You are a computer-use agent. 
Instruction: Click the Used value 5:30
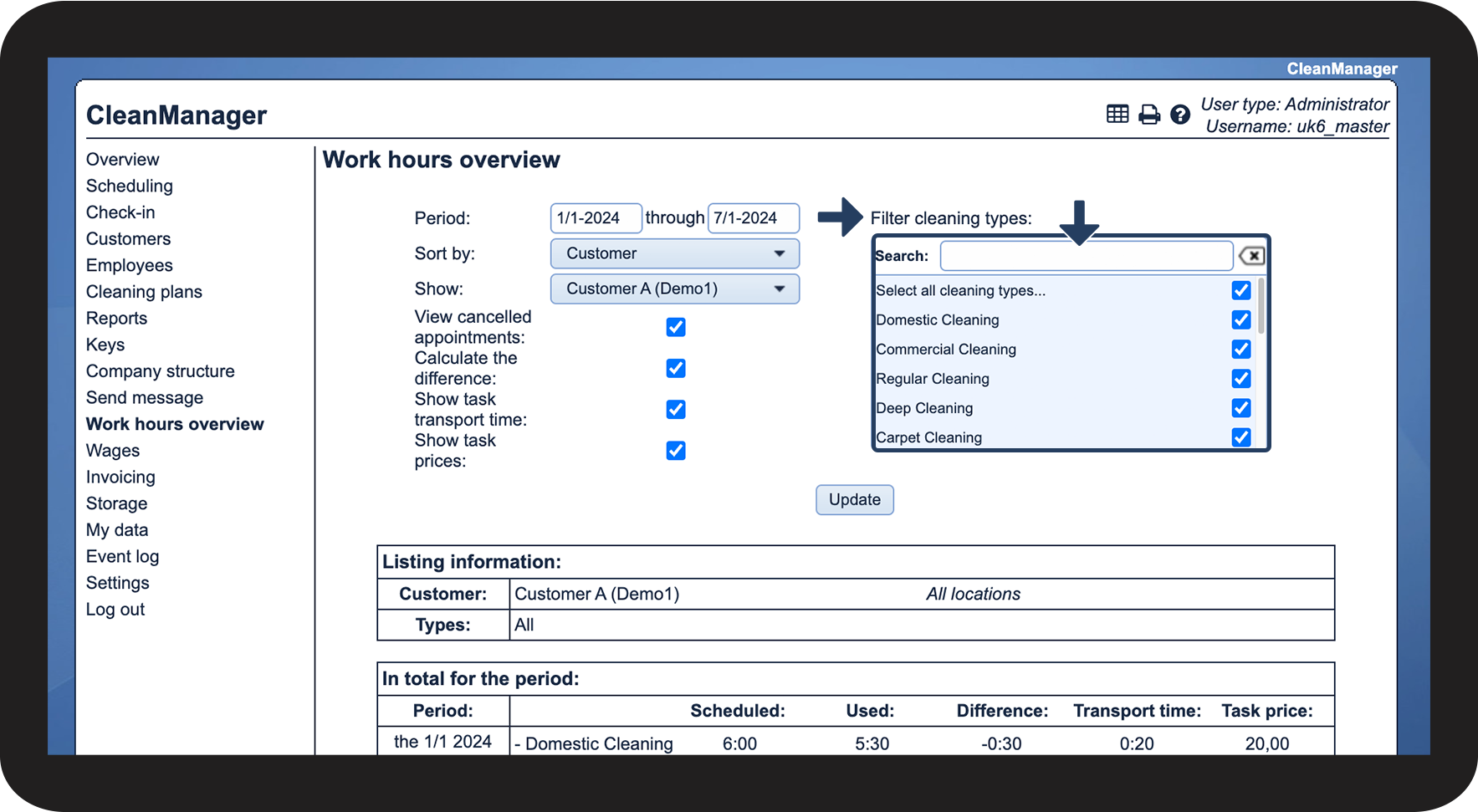click(872, 743)
